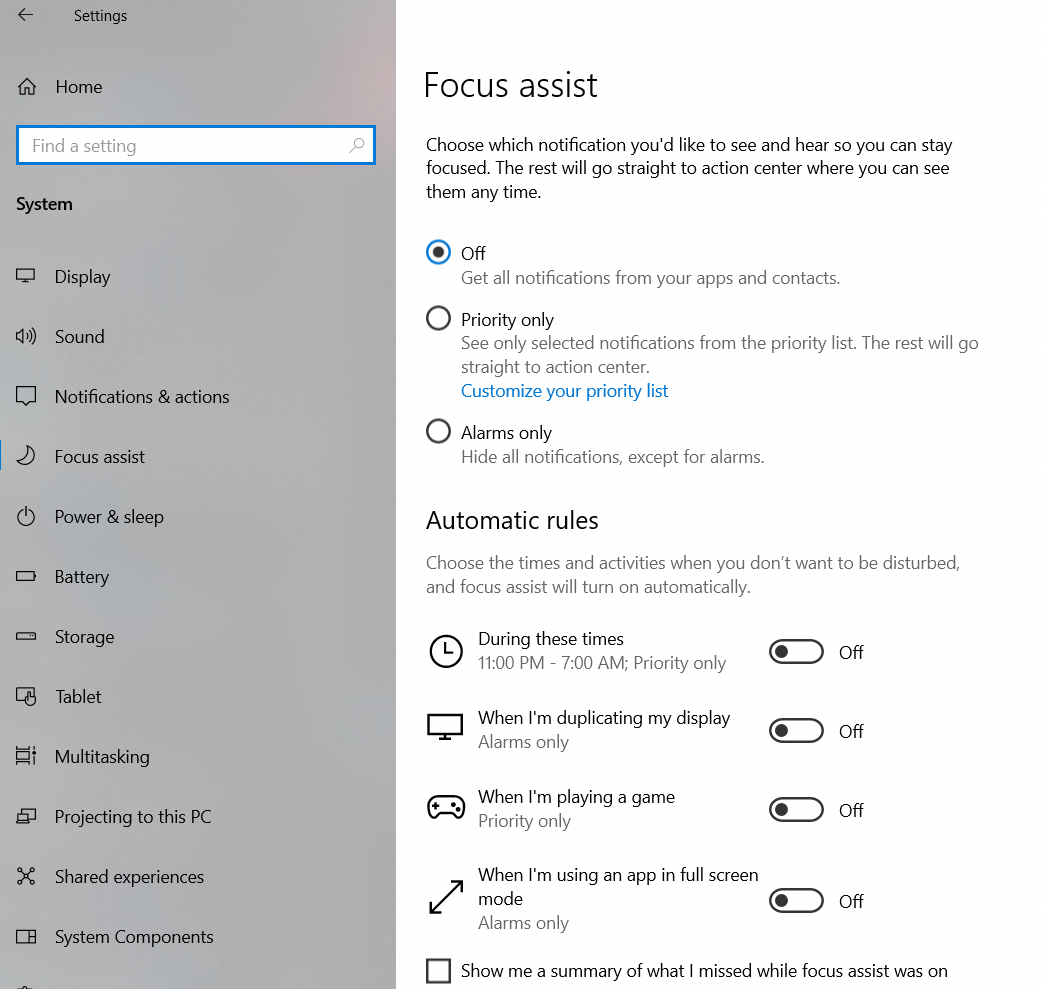Select the Off radio button
The image size is (1044, 989).
point(438,253)
